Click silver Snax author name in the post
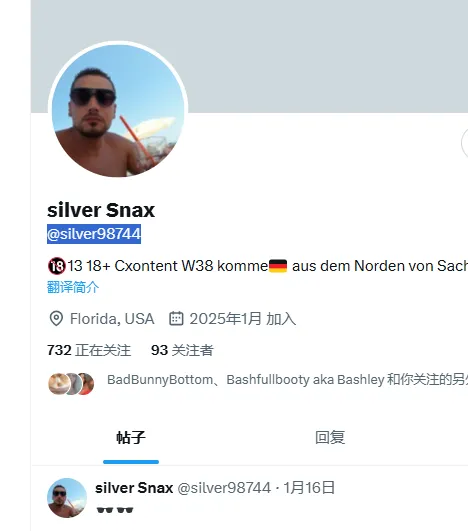 tap(134, 488)
